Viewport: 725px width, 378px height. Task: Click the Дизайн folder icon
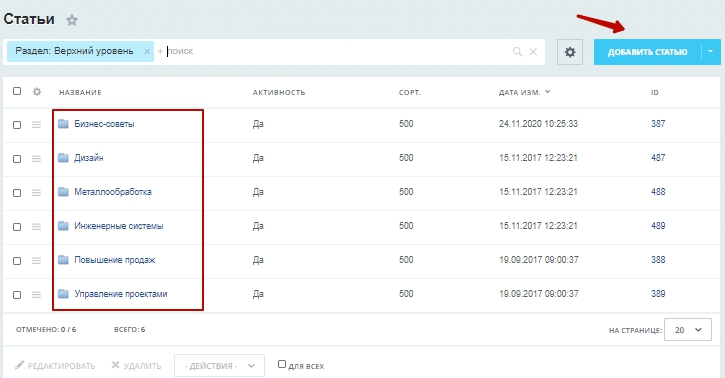[x=63, y=158]
